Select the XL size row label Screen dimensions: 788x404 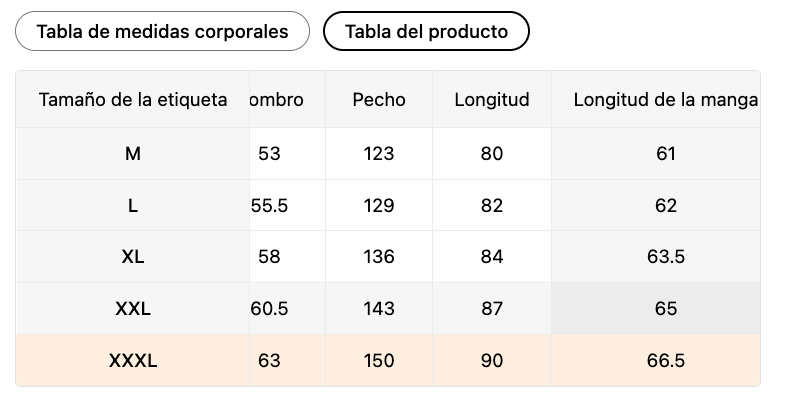[133, 257]
